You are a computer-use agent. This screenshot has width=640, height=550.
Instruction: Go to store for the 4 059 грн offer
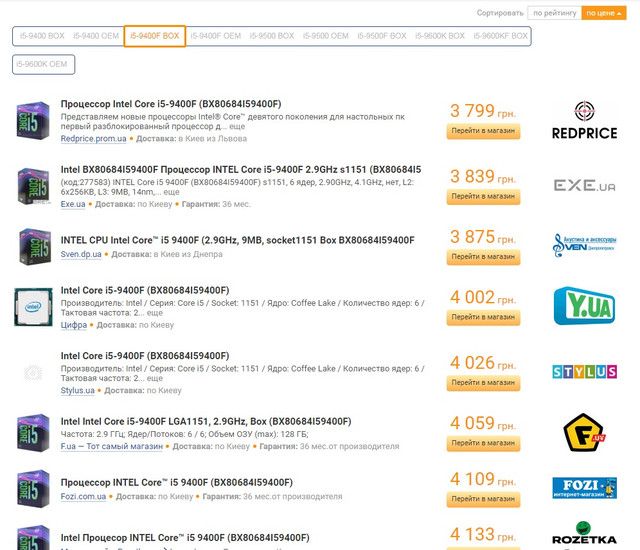[483, 443]
